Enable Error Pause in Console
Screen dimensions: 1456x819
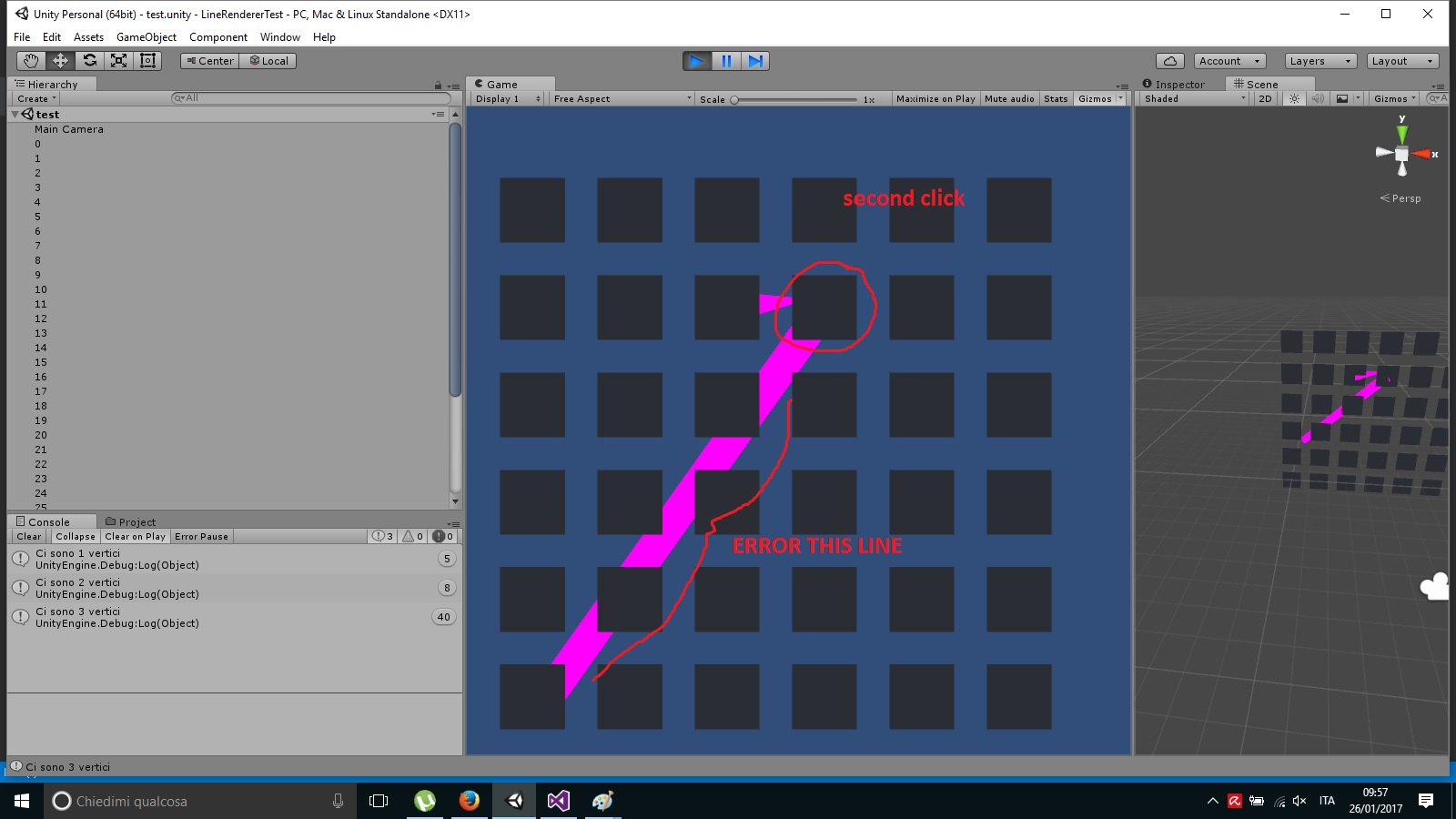(201, 536)
